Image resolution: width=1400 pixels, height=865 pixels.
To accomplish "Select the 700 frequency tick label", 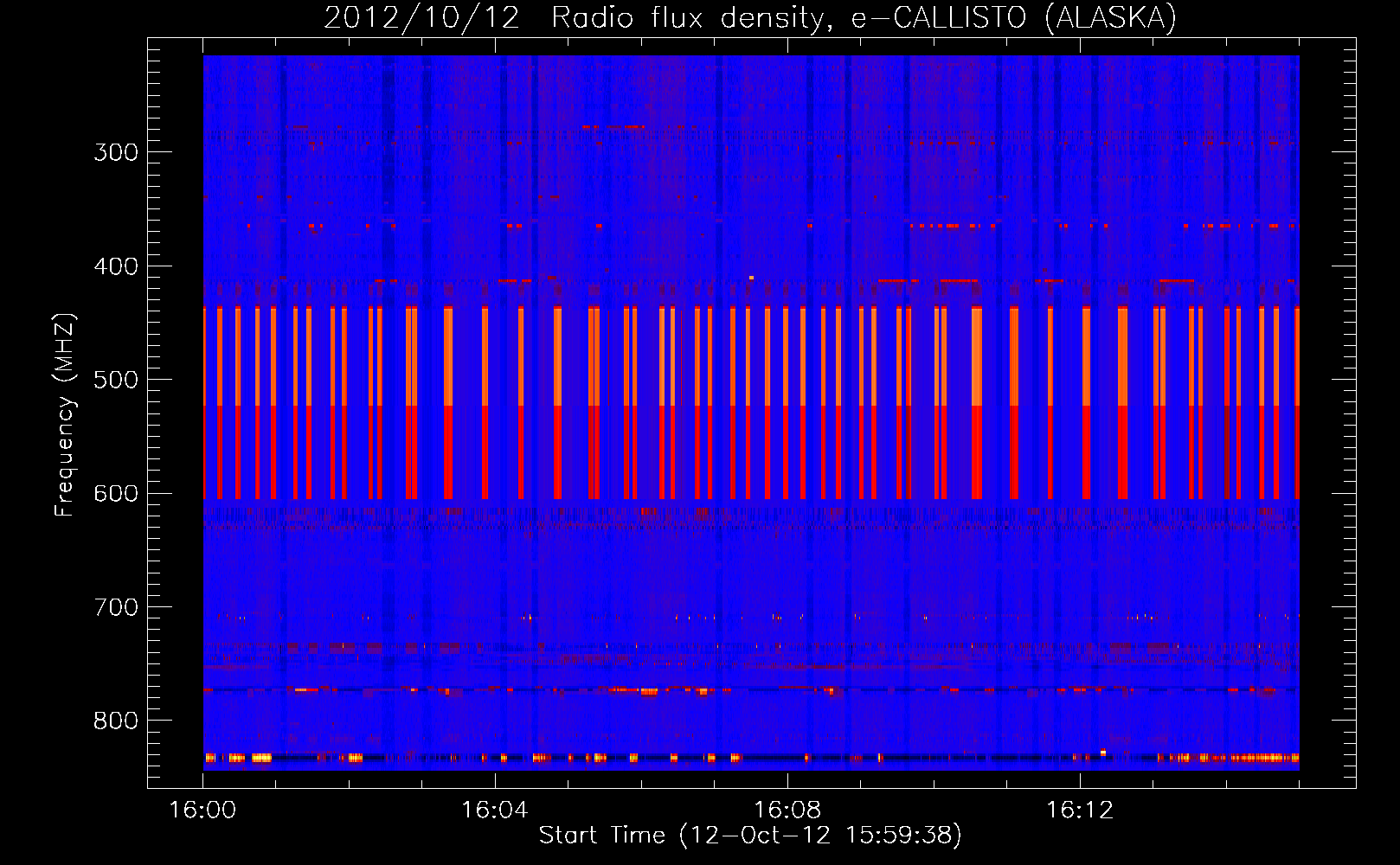I will [x=116, y=607].
